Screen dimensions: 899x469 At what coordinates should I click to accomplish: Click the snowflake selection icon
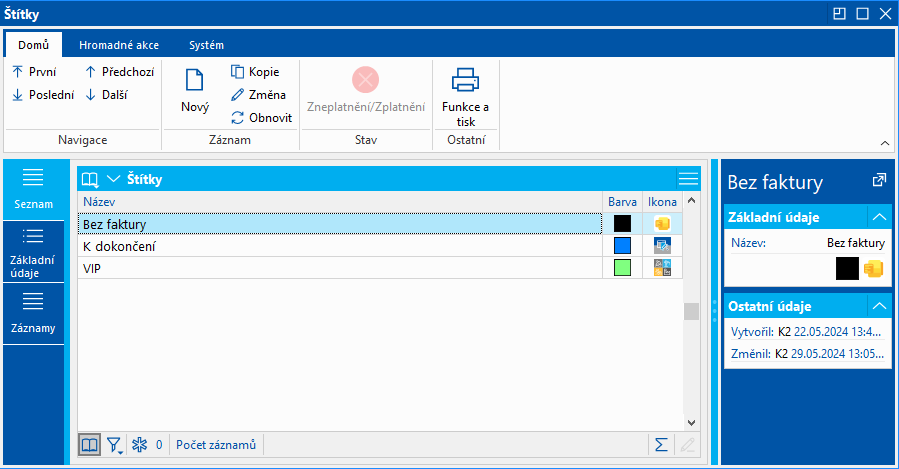(x=139, y=445)
